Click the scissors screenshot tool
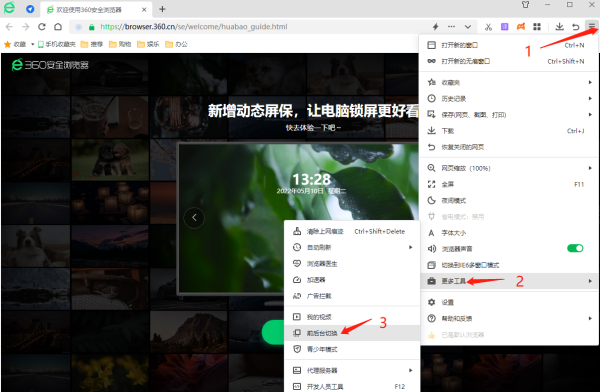This screenshot has height=392, width=600. (488, 27)
